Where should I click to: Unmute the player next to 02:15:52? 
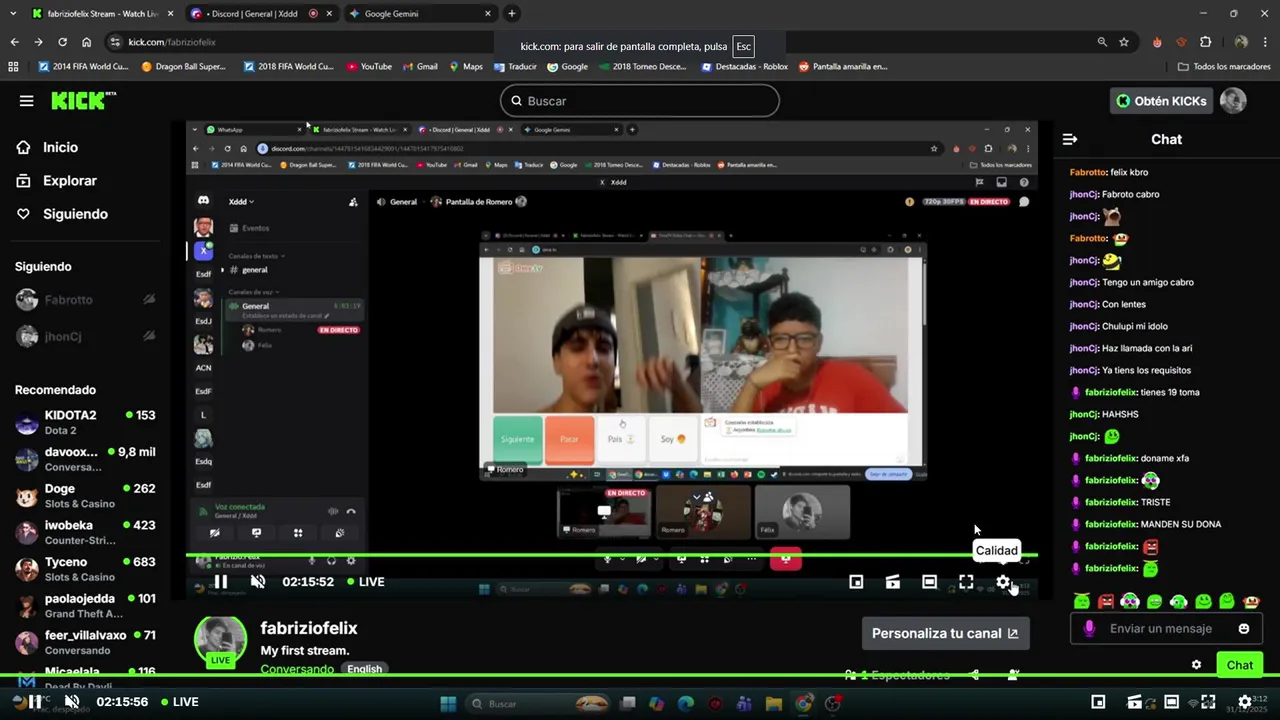[258, 582]
